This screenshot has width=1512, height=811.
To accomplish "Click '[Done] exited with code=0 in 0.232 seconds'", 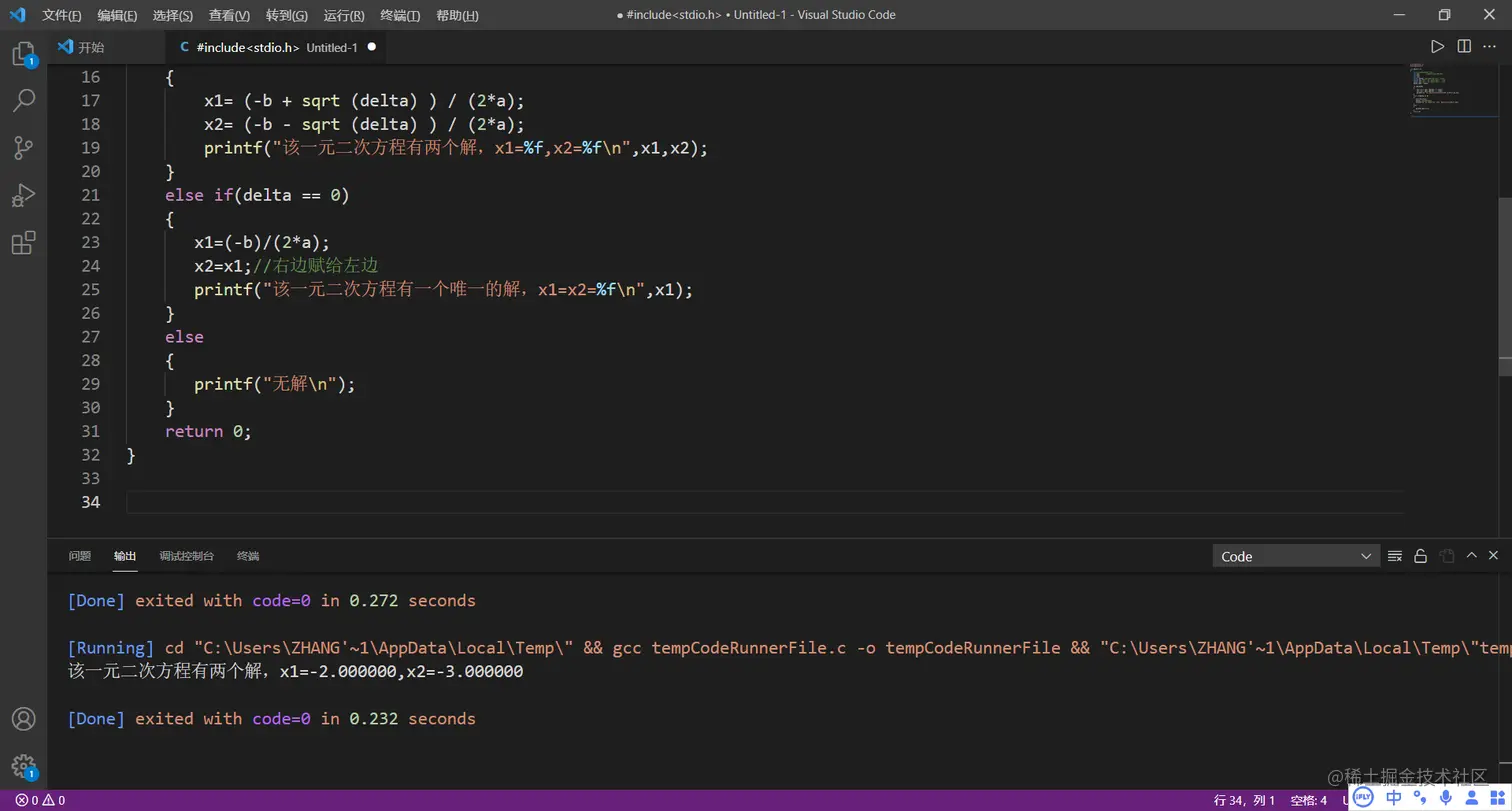I will click(271, 719).
